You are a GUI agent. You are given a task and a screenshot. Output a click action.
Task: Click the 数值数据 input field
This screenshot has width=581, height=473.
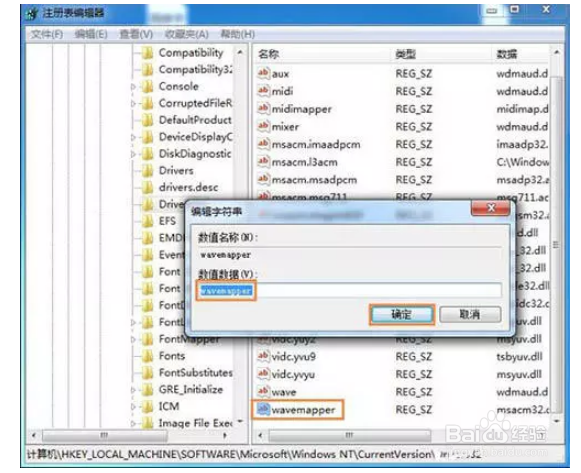click(349, 290)
